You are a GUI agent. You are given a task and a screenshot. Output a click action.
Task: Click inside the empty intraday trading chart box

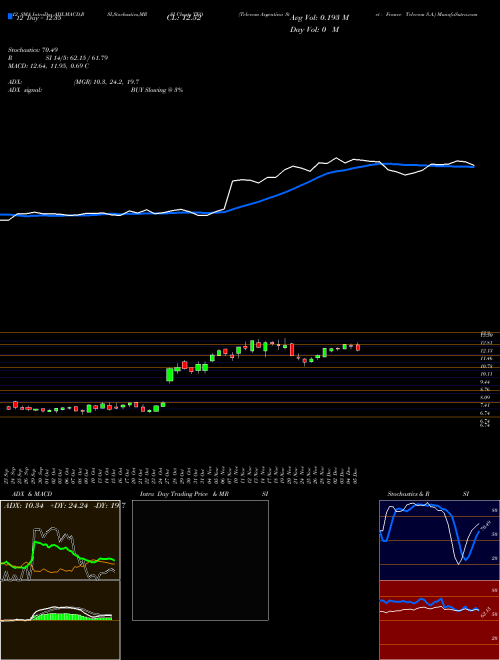200,560
